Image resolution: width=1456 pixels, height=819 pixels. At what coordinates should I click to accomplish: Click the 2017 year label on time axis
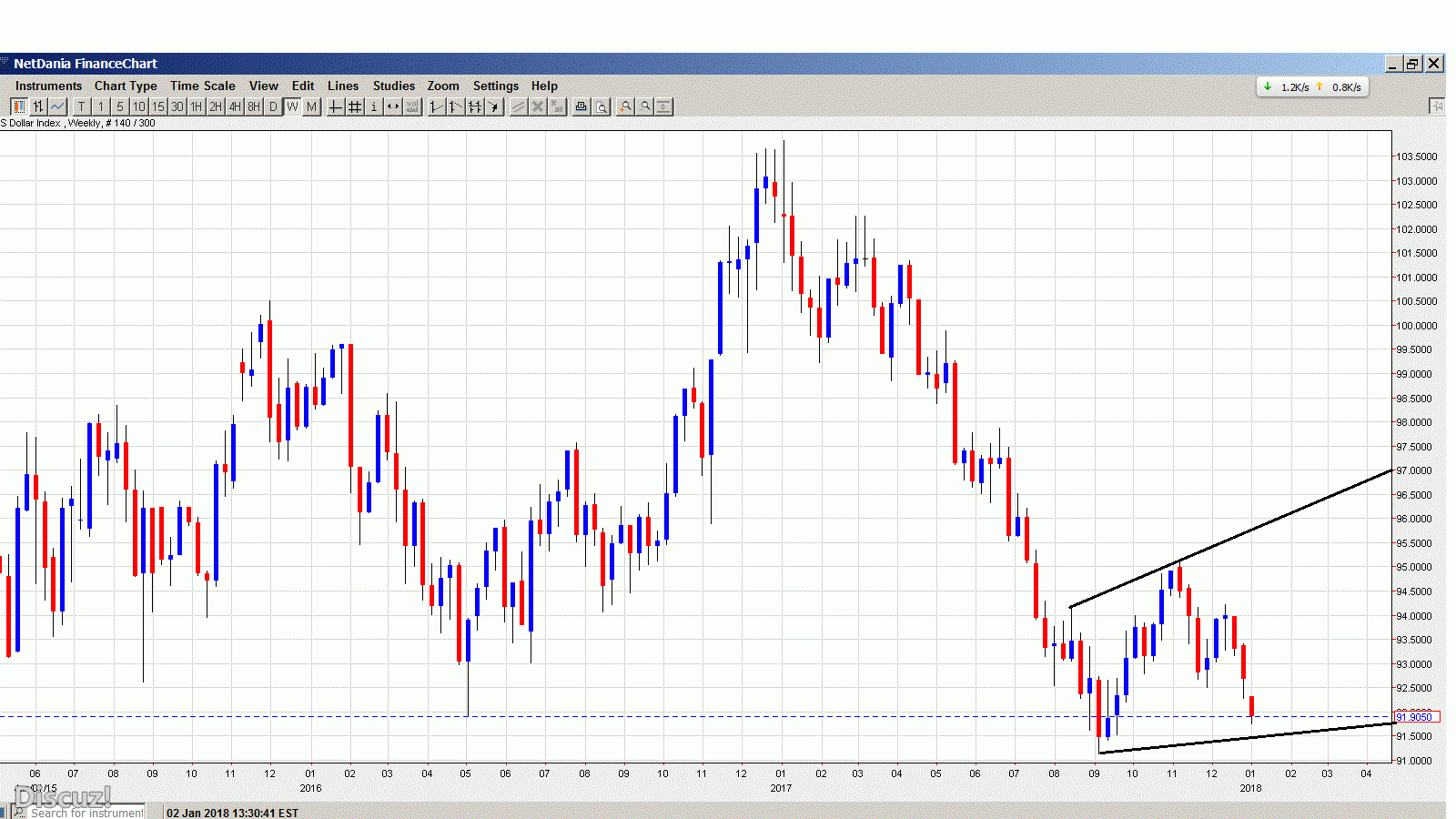[781, 788]
